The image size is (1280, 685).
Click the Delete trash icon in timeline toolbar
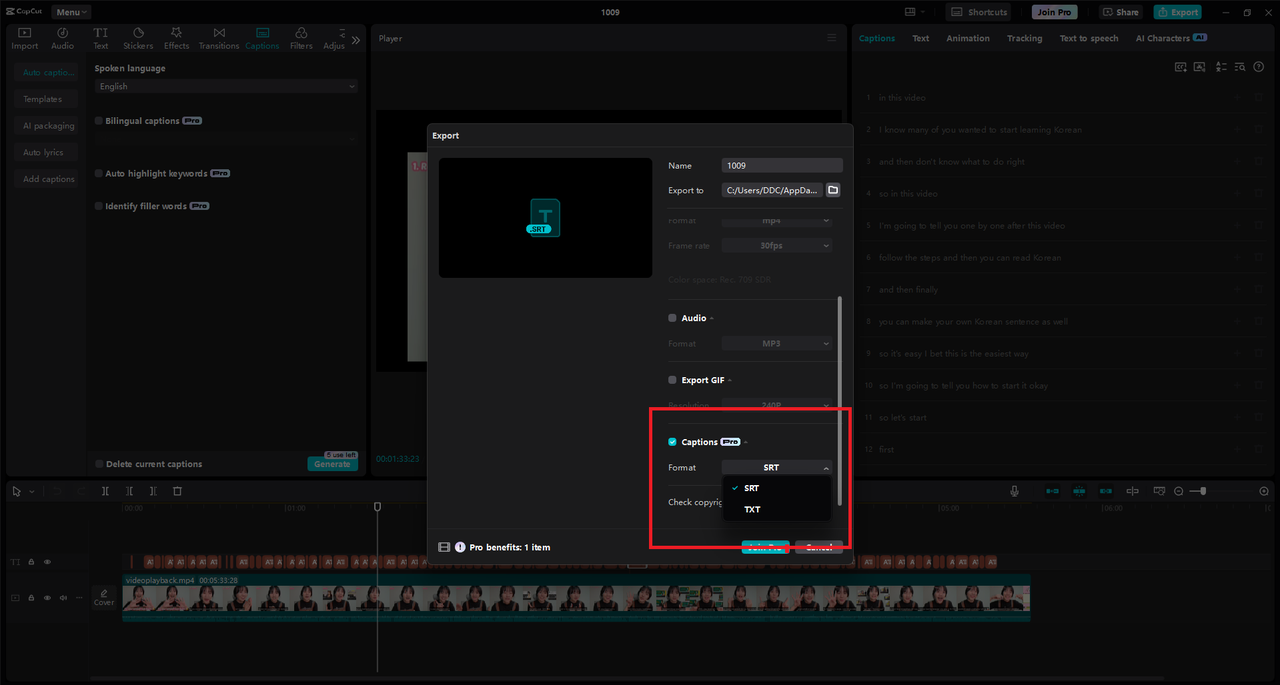pos(177,491)
